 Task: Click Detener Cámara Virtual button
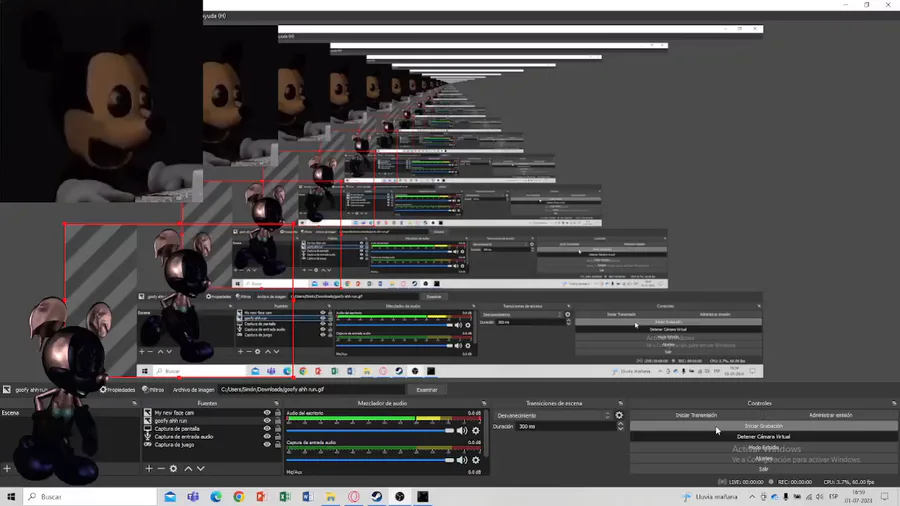pos(763,437)
